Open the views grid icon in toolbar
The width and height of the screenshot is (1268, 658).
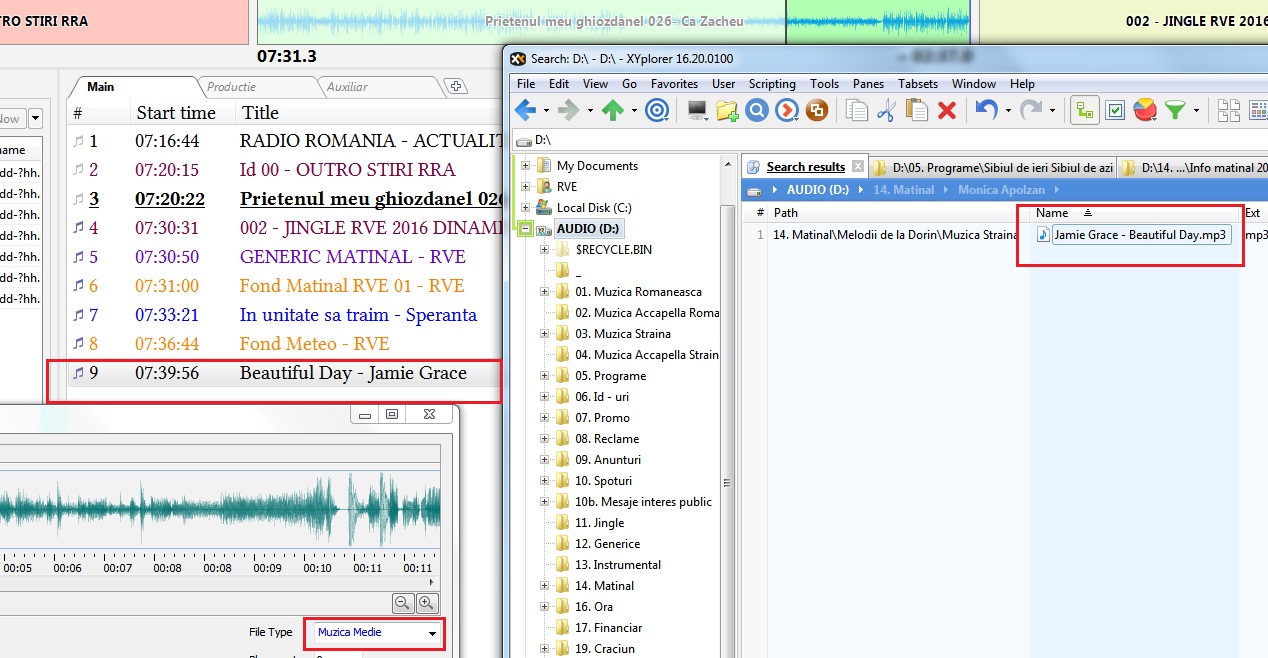[1258, 110]
